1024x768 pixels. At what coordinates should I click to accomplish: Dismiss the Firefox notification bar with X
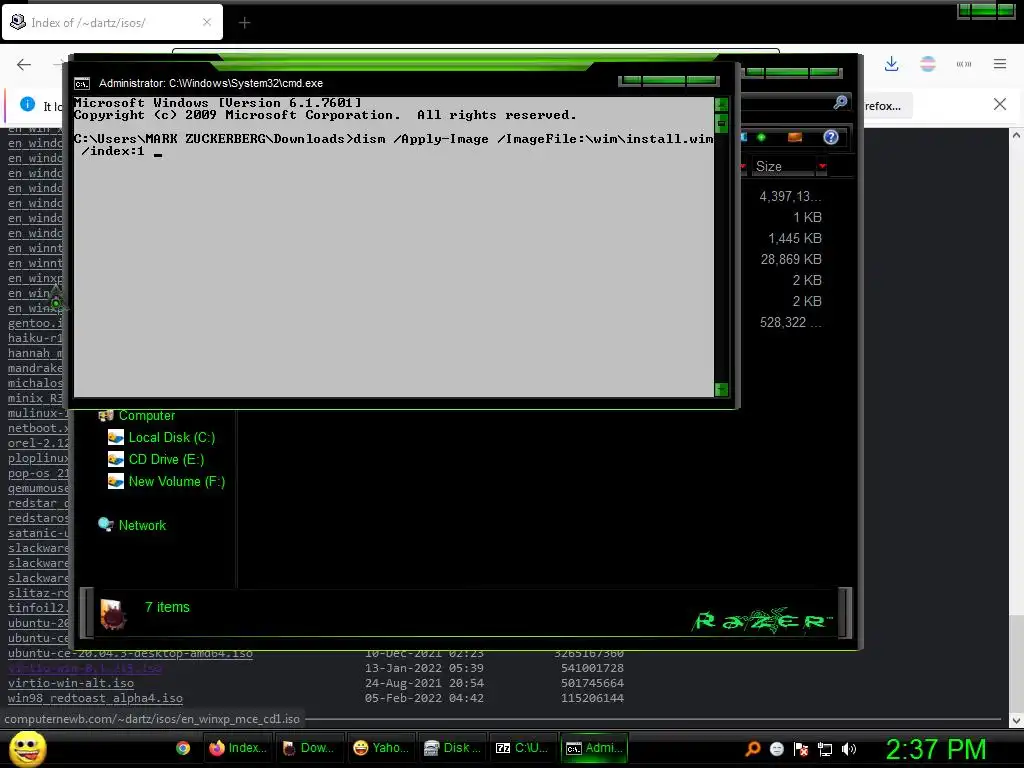pyautogui.click(x=1000, y=104)
